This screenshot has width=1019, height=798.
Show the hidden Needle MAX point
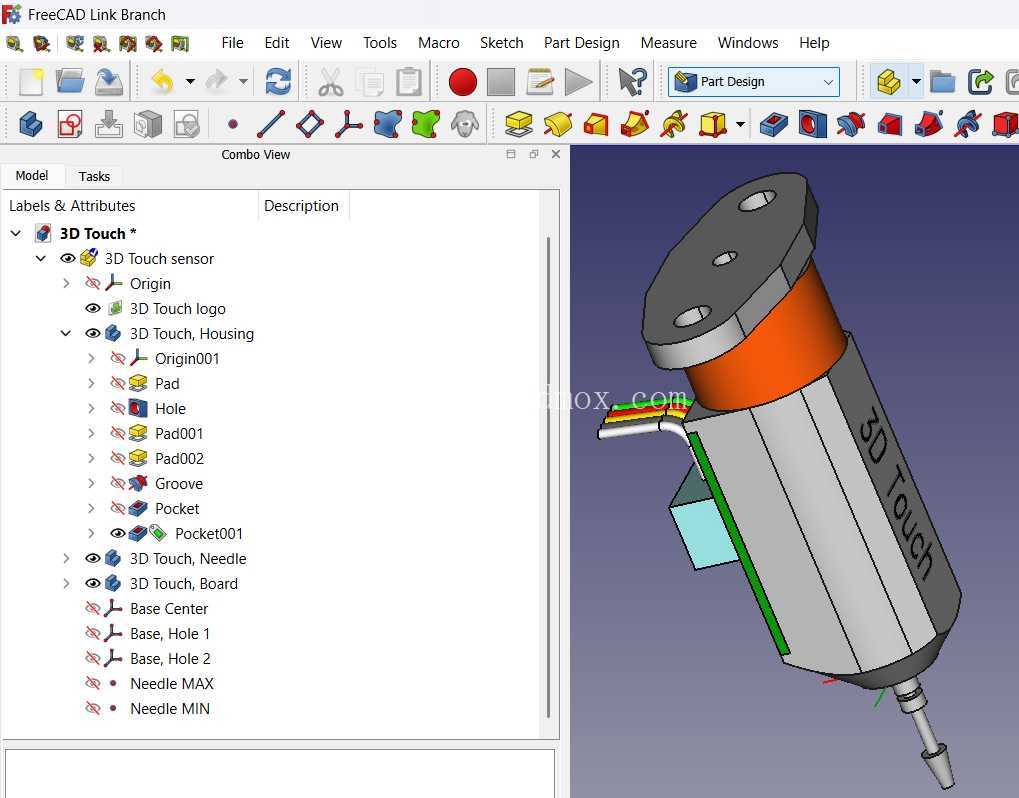[x=93, y=684]
